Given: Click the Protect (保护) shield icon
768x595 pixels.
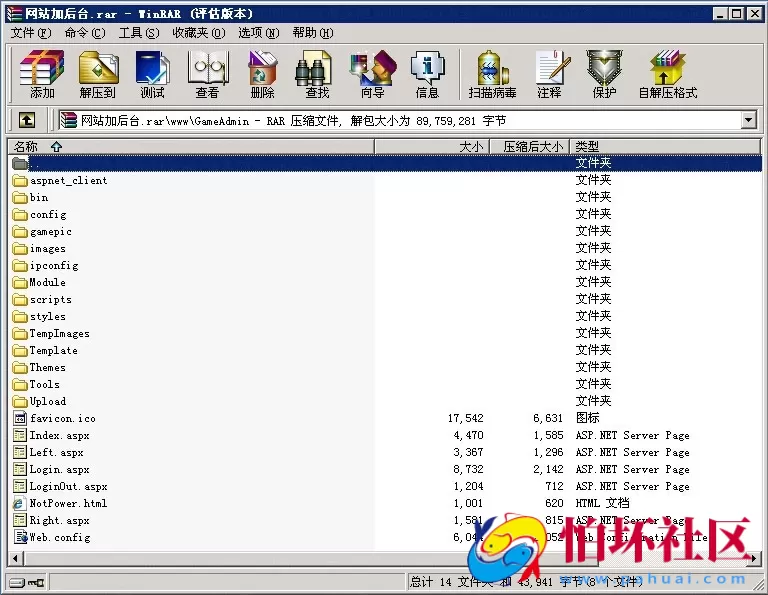Looking at the screenshot, I should click(604, 73).
